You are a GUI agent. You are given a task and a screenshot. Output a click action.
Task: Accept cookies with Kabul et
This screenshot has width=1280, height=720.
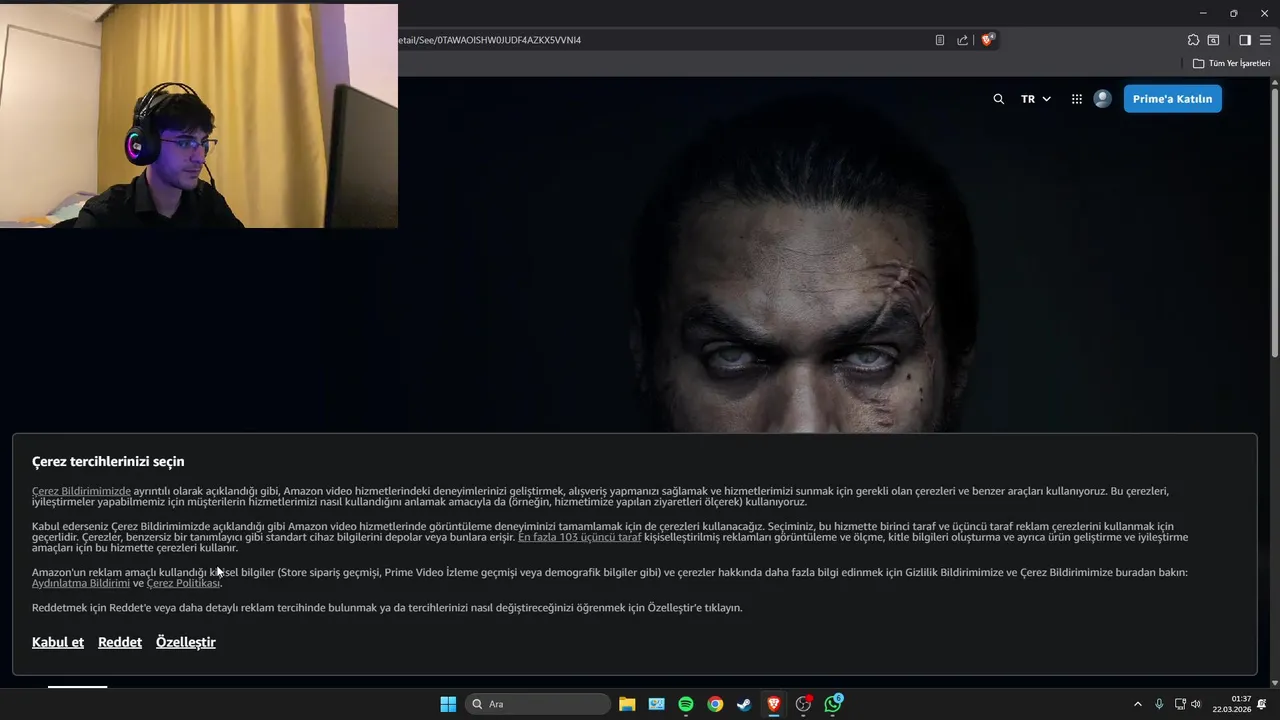click(58, 642)
